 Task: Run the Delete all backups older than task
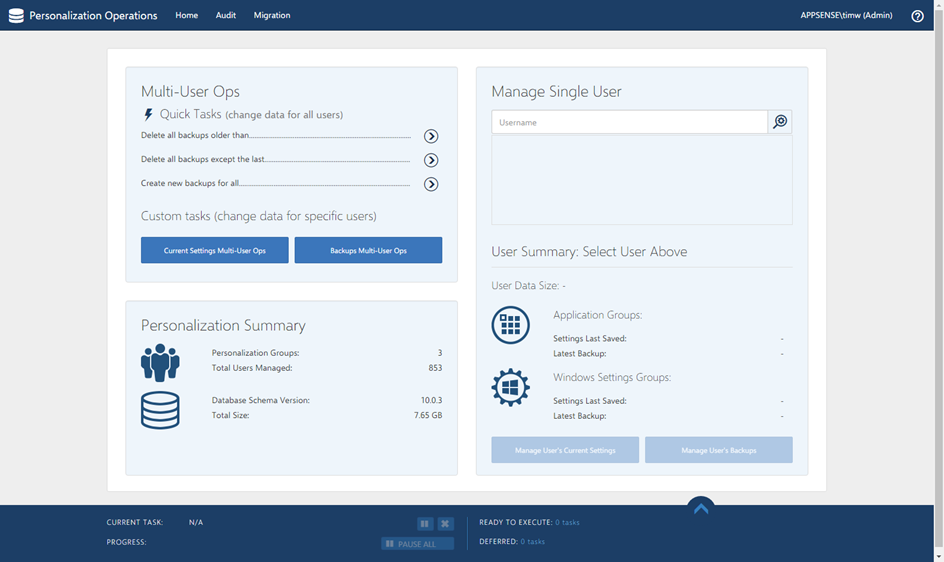click(431, 136)
